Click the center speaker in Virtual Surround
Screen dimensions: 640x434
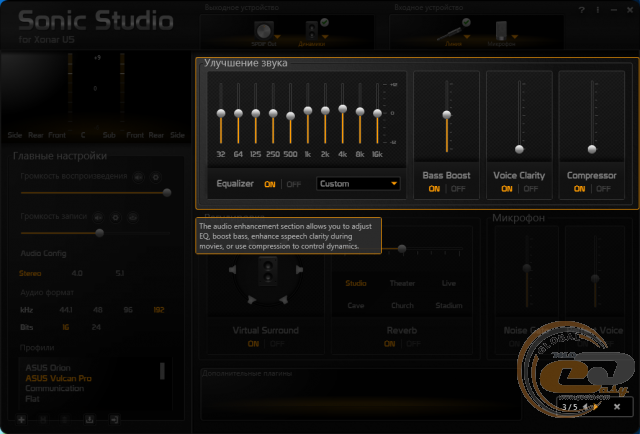coord(268,272)
